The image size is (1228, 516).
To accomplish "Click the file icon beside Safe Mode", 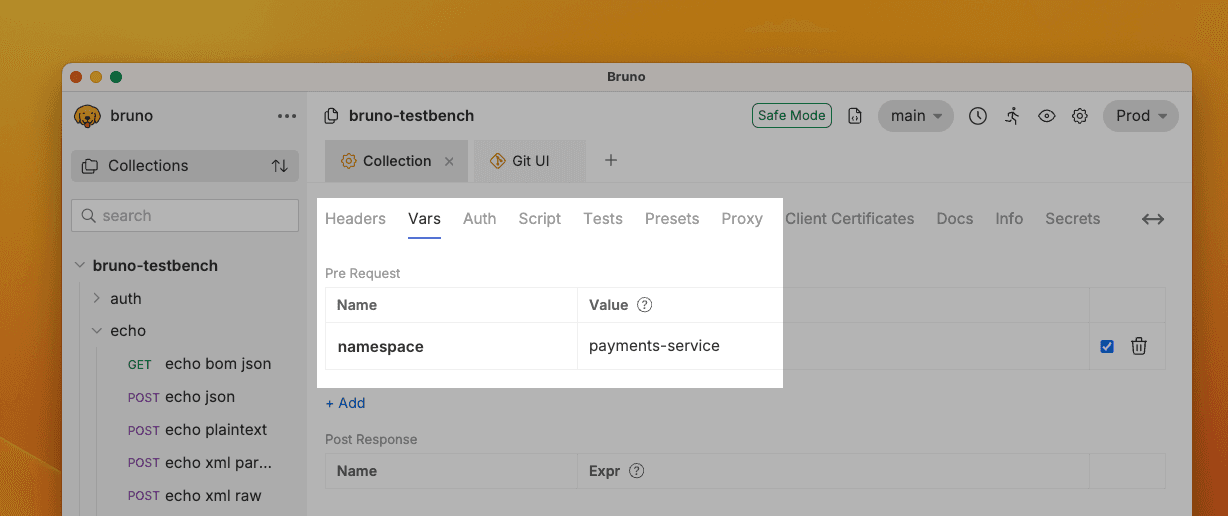I will [x=854, y=116].
